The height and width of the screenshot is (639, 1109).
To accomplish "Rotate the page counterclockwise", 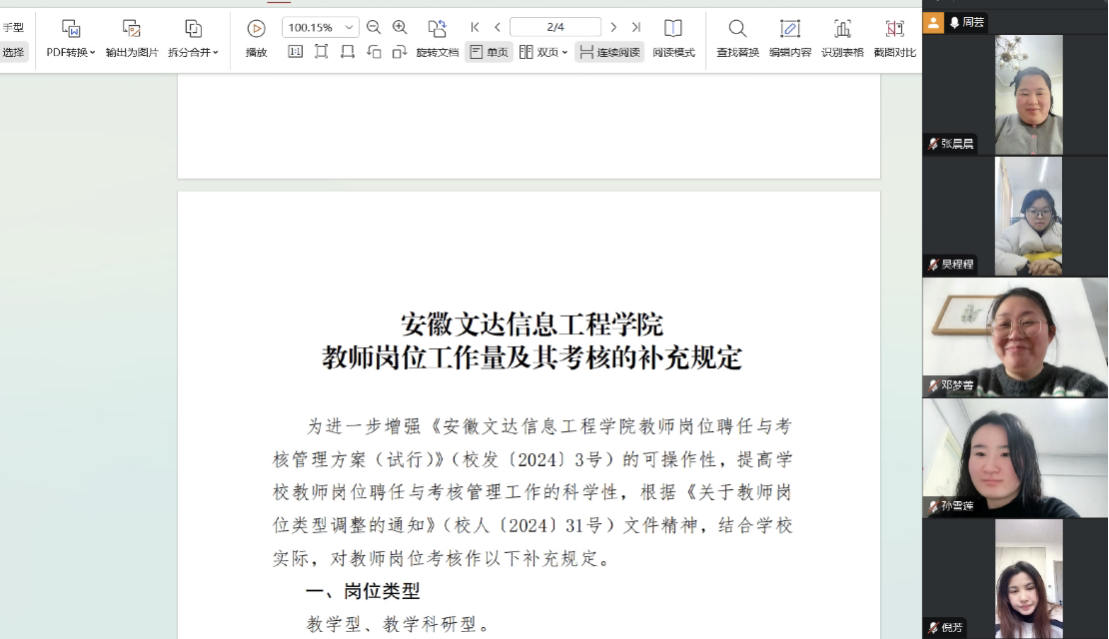I will click(x=373, y=52).
